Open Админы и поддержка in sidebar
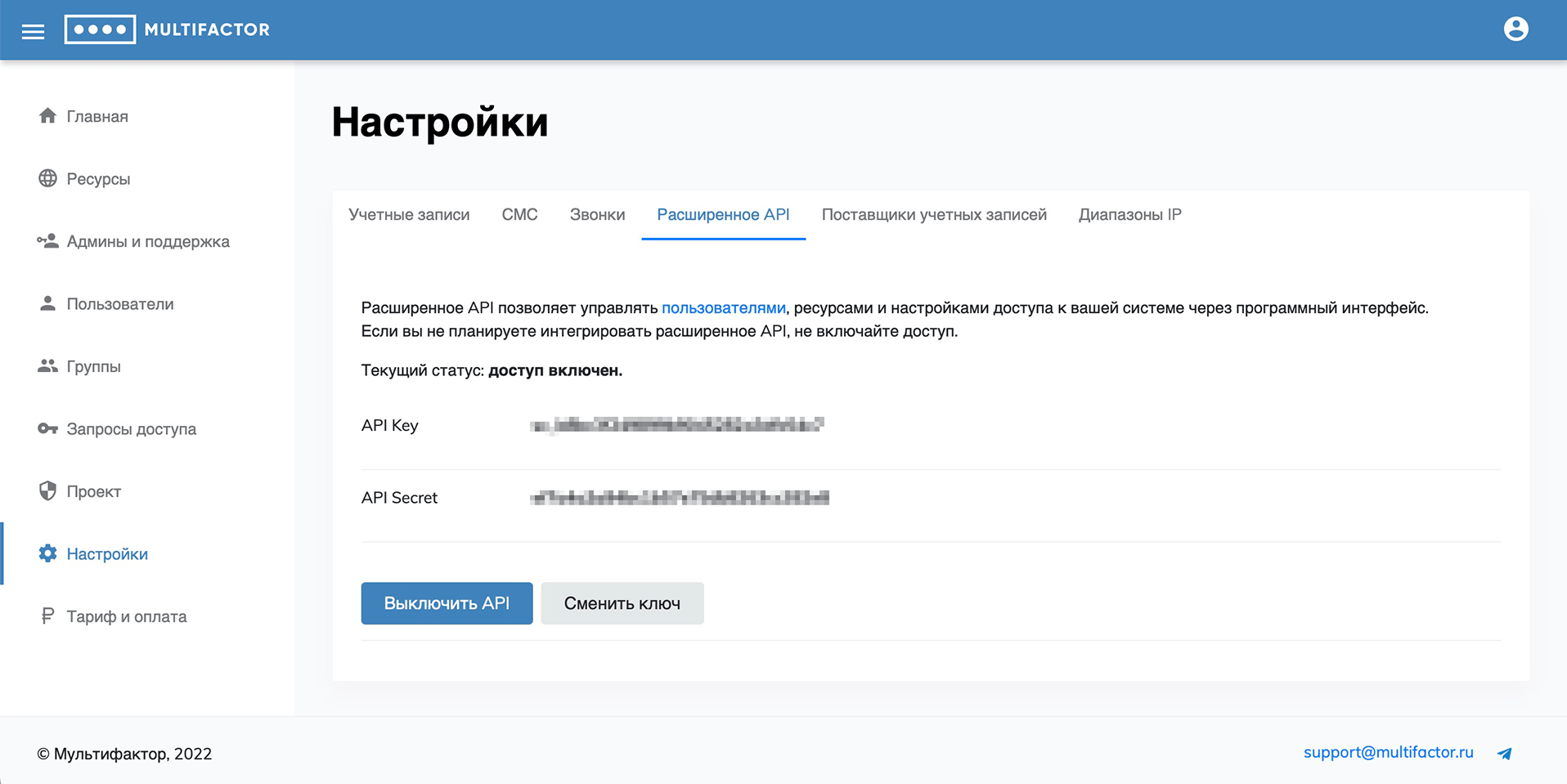1567x784 pixels. tap(147, 241)
